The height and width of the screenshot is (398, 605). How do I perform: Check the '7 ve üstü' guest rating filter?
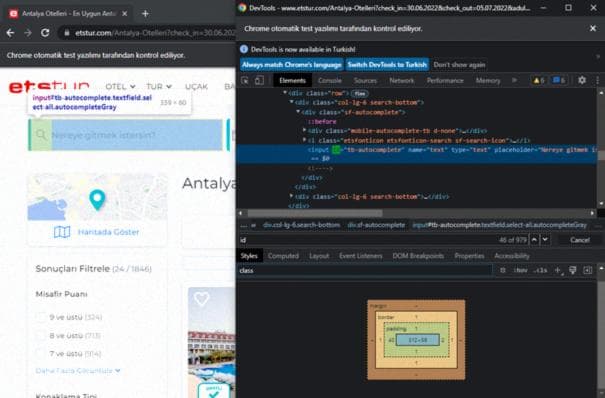(41, 353)
